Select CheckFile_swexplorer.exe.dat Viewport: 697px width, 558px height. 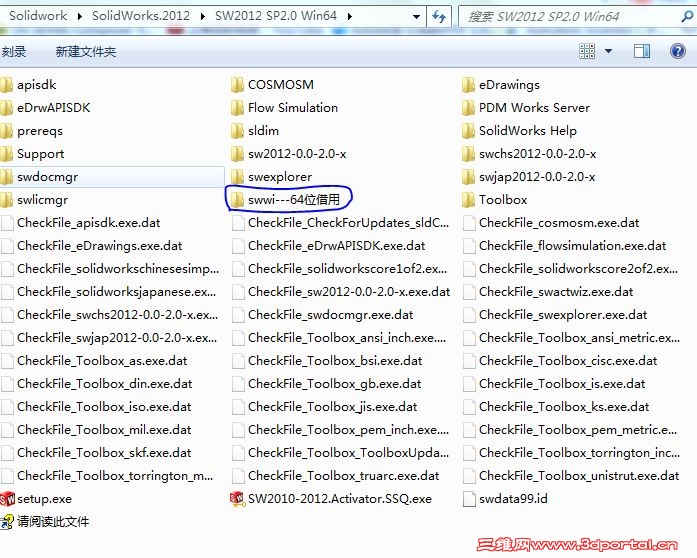[x=555, y=315]
